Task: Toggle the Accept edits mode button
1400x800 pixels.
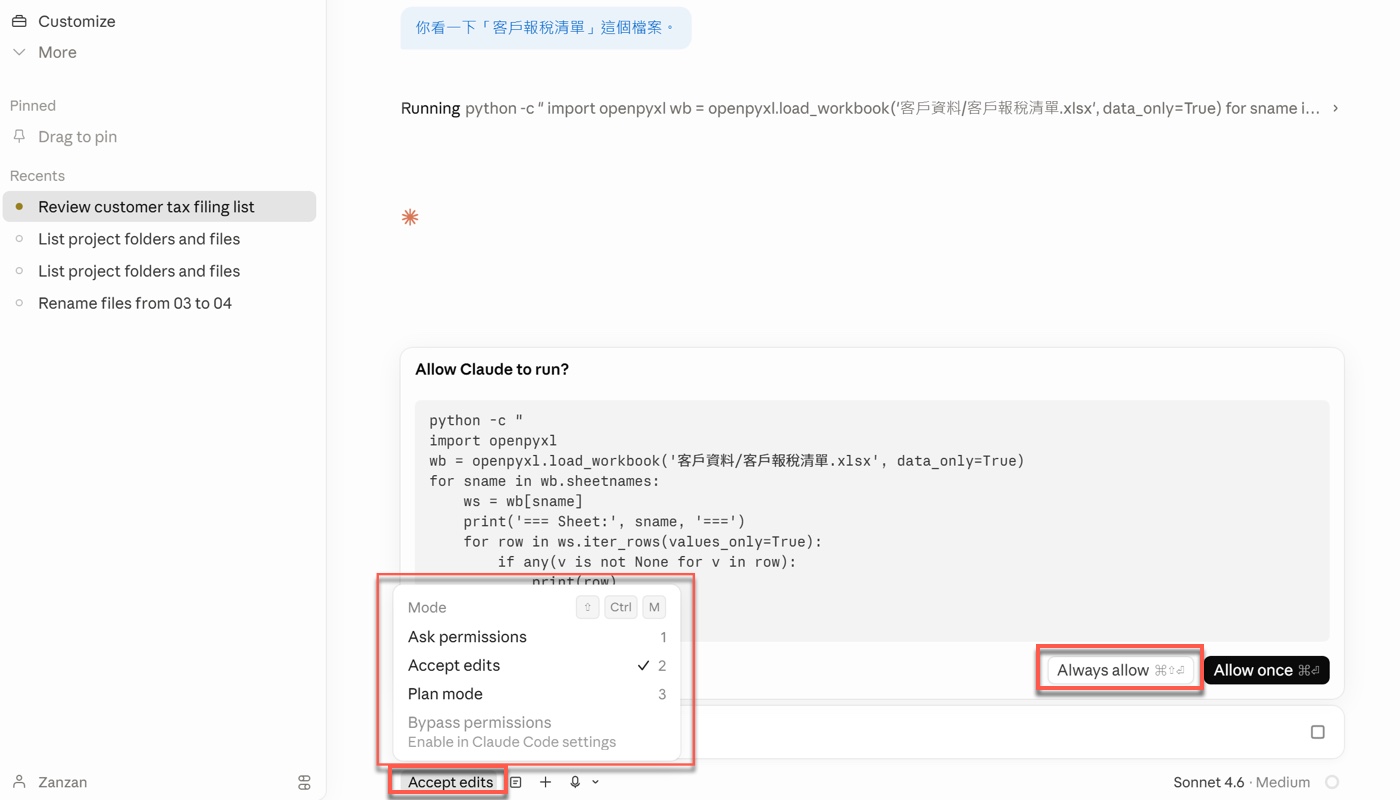Action: tap(450, 782)
